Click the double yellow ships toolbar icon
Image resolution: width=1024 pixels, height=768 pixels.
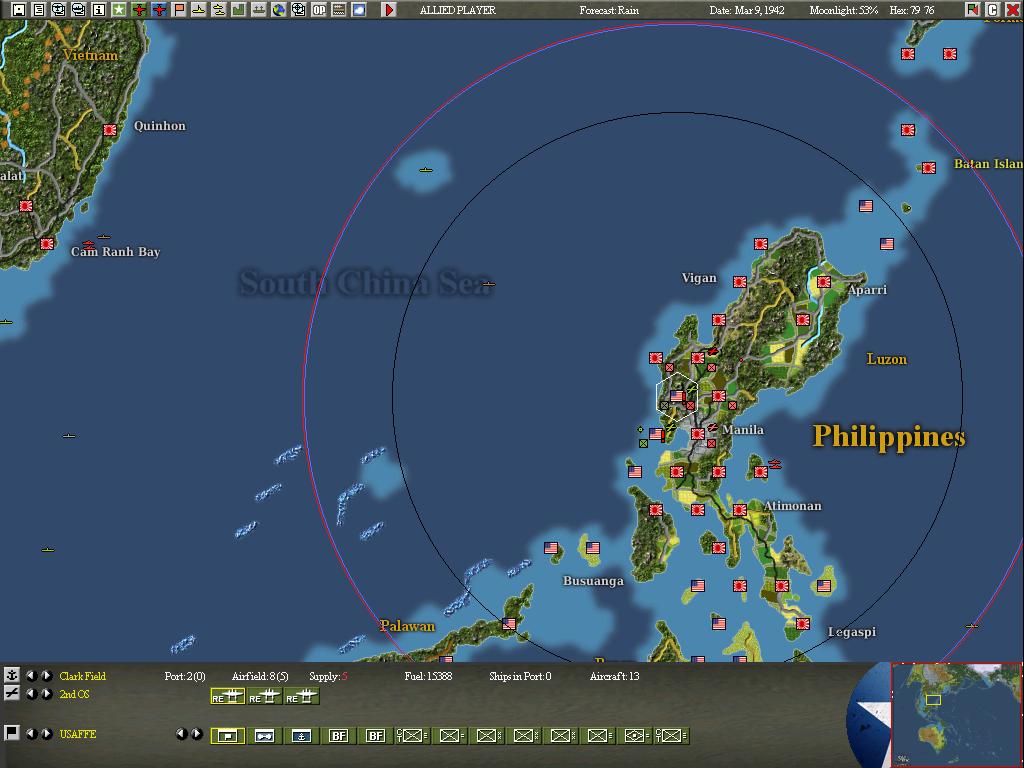pos(219,10)
